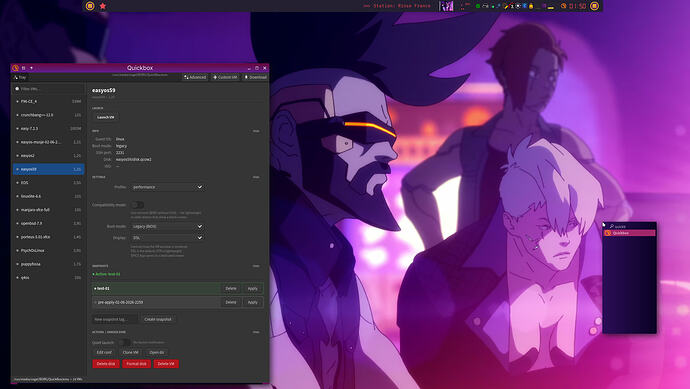Open the Profile performance dropdown
The width and height of the screenshot is (690, 389).
click(168, 187)
